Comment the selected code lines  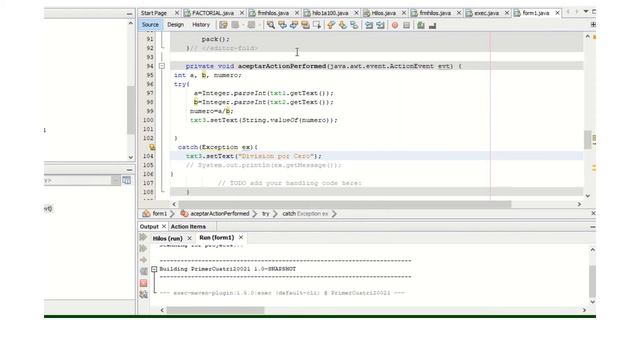421,25
